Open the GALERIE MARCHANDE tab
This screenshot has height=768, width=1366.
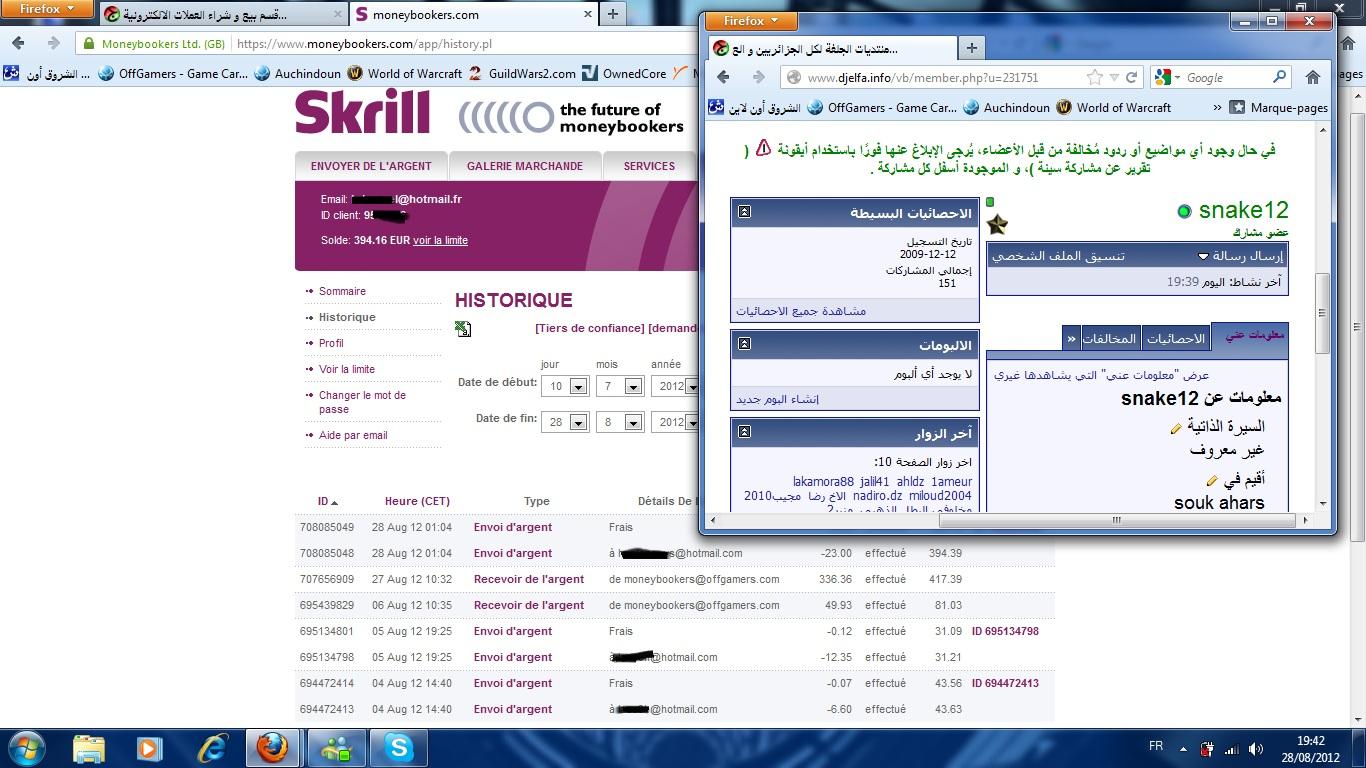pyautogui.click(x=525, y=166)
